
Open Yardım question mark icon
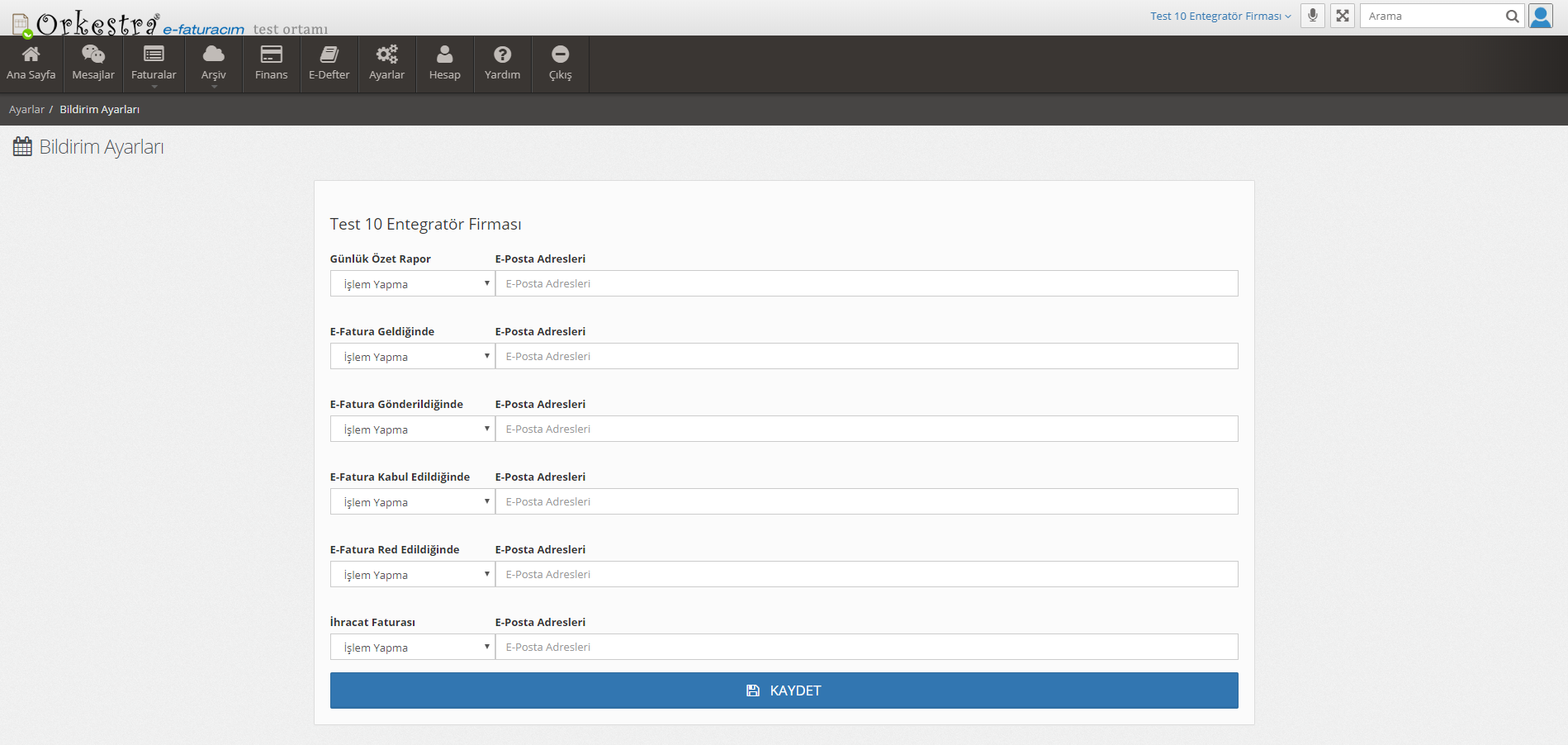tap(502, 55)
